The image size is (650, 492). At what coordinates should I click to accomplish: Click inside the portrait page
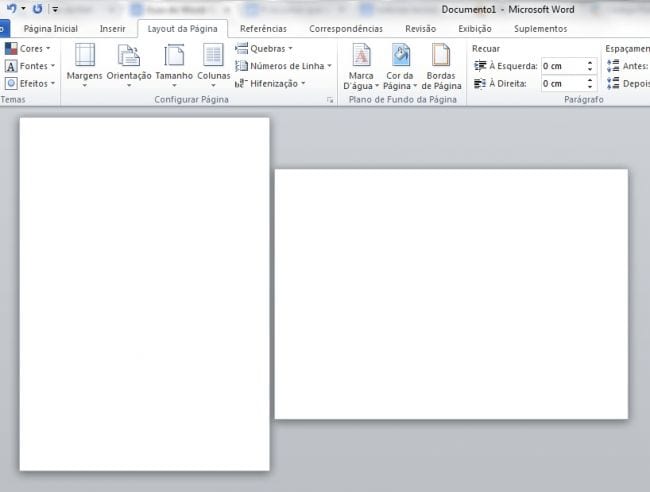[x=145, y=294]
